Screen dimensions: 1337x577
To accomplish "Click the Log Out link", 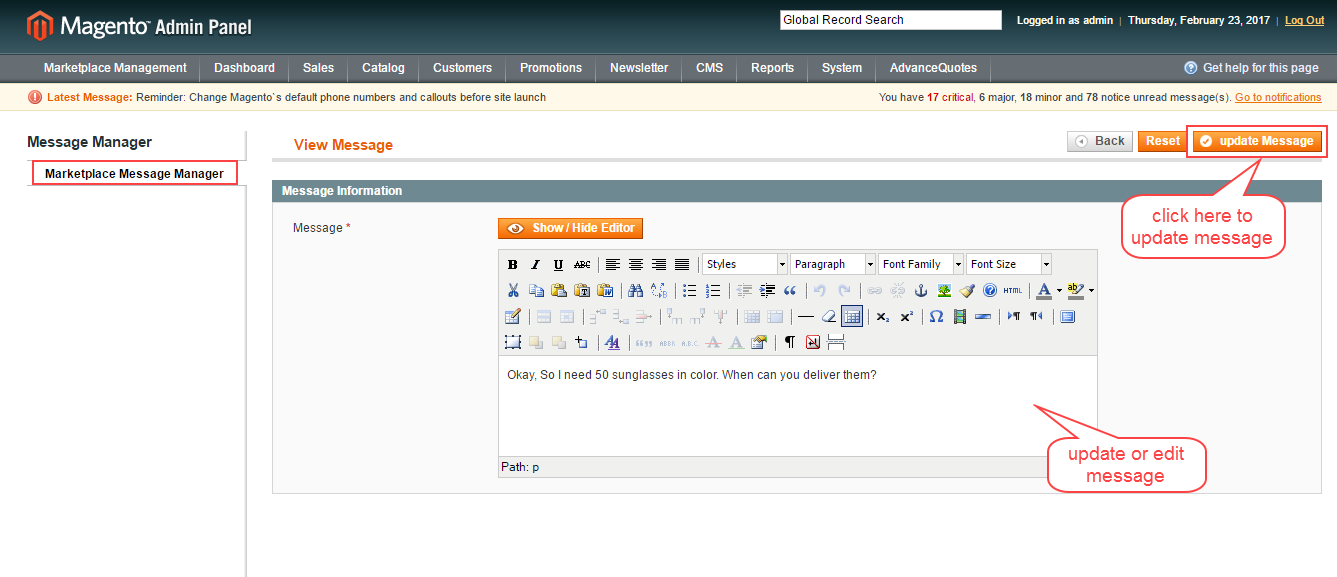I will pos(1304,20).
